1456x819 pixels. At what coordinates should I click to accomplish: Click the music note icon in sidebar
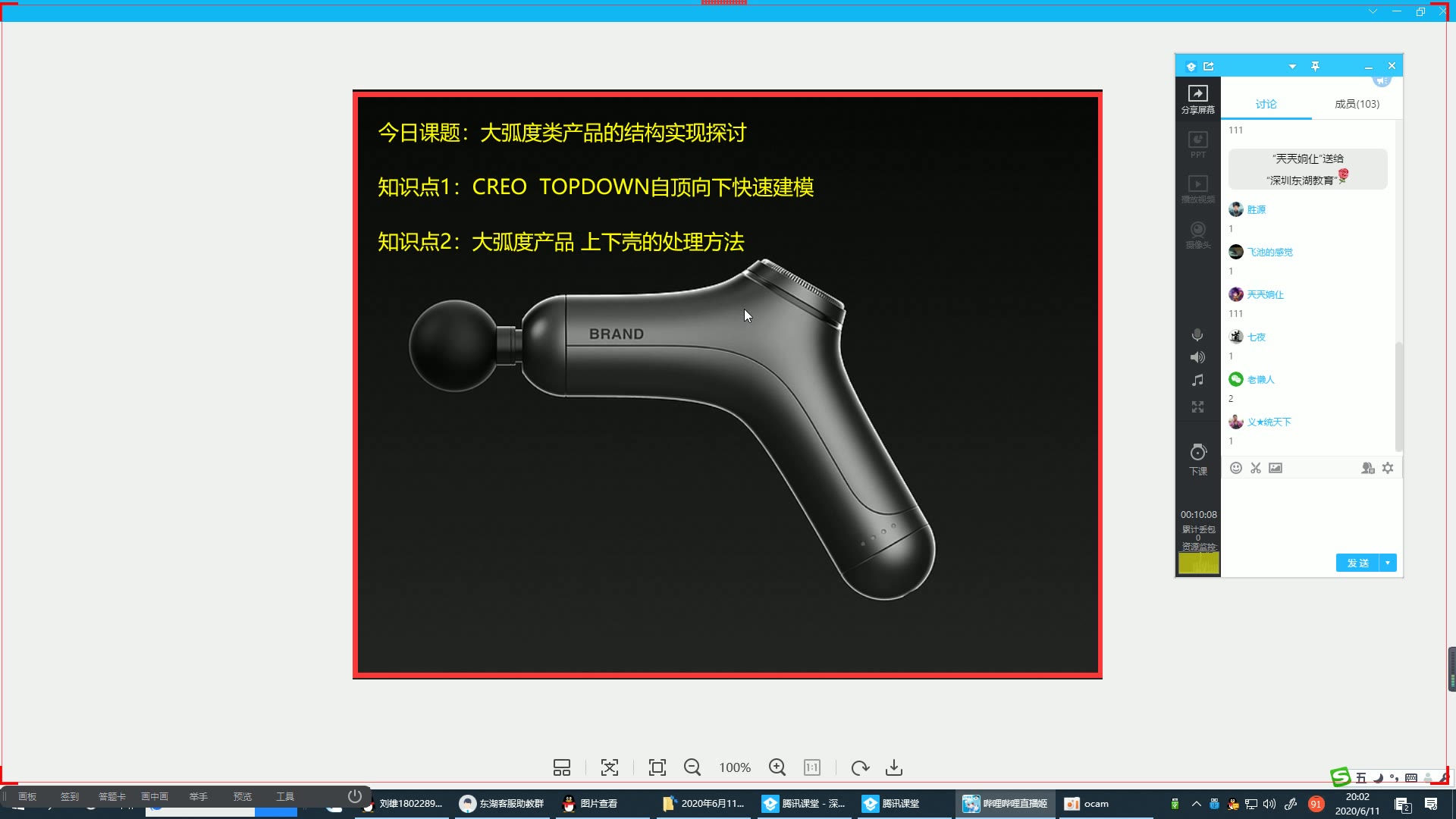tap(1197, 380)
